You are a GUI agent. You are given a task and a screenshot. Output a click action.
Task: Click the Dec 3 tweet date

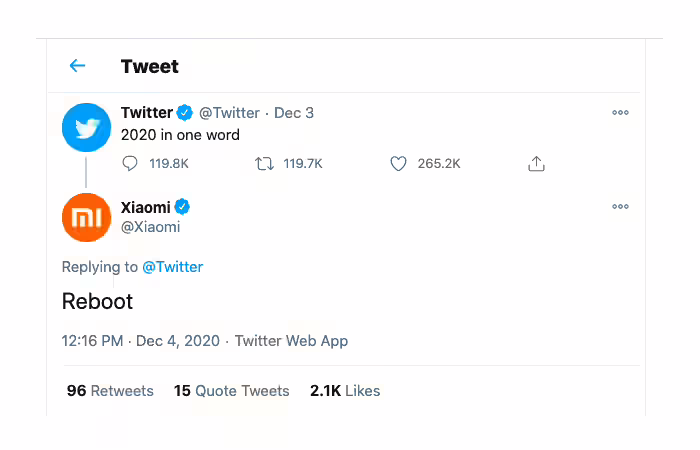coord(294,113)
